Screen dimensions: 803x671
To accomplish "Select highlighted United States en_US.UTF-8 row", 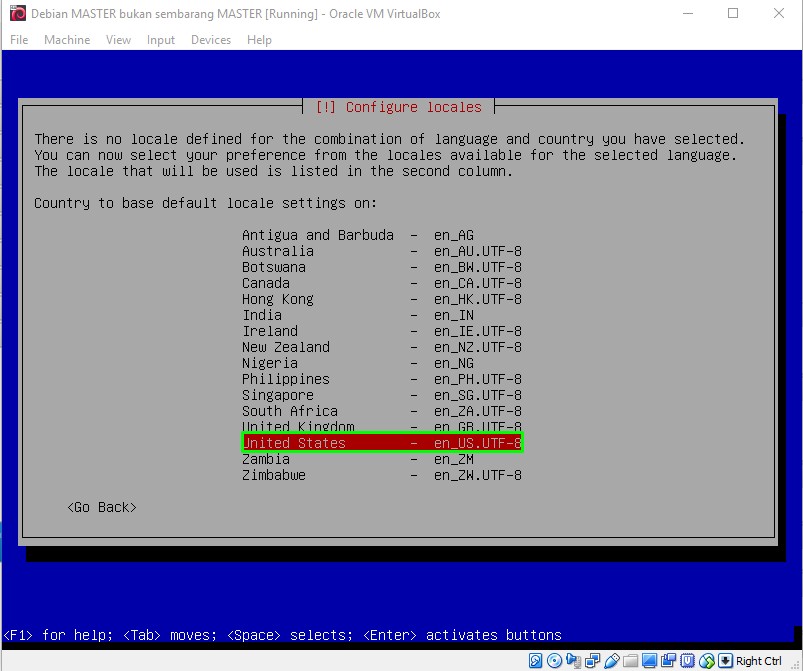I will [382, 443].
